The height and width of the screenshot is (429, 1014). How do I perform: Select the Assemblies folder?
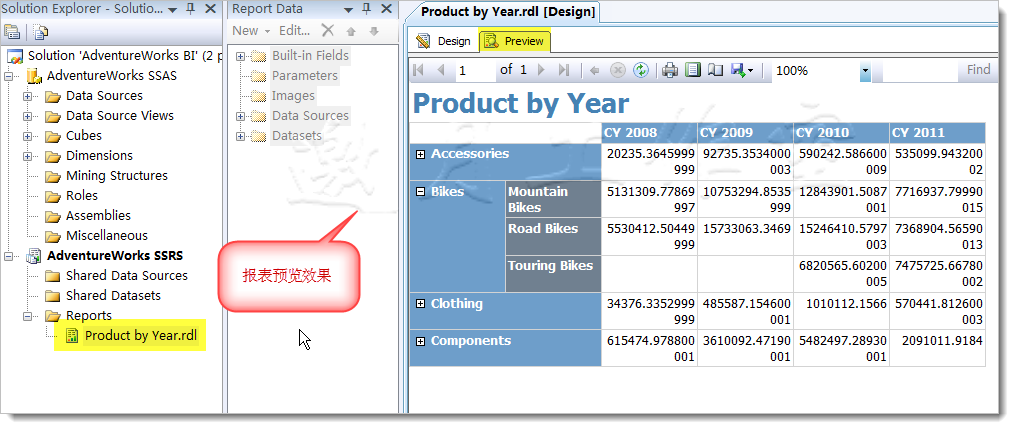point(98,216)
